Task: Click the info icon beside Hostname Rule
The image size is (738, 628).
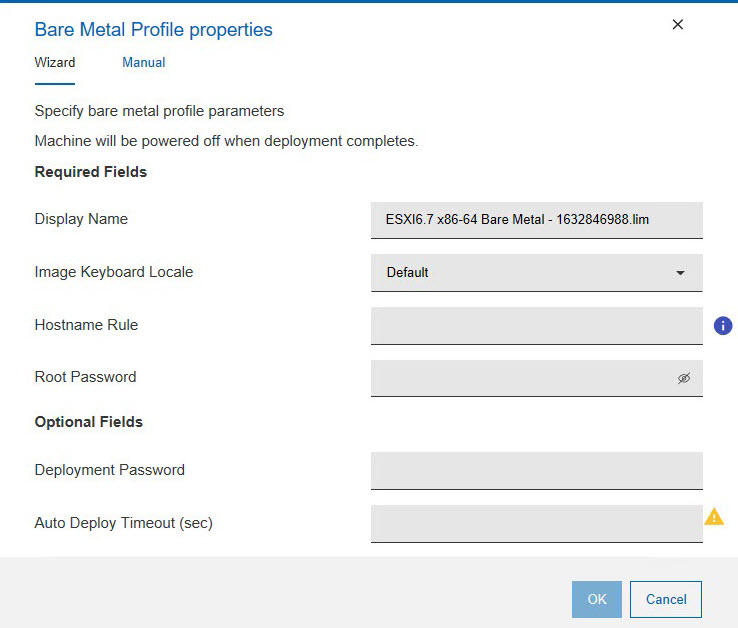Action: (x=723, y=326)
